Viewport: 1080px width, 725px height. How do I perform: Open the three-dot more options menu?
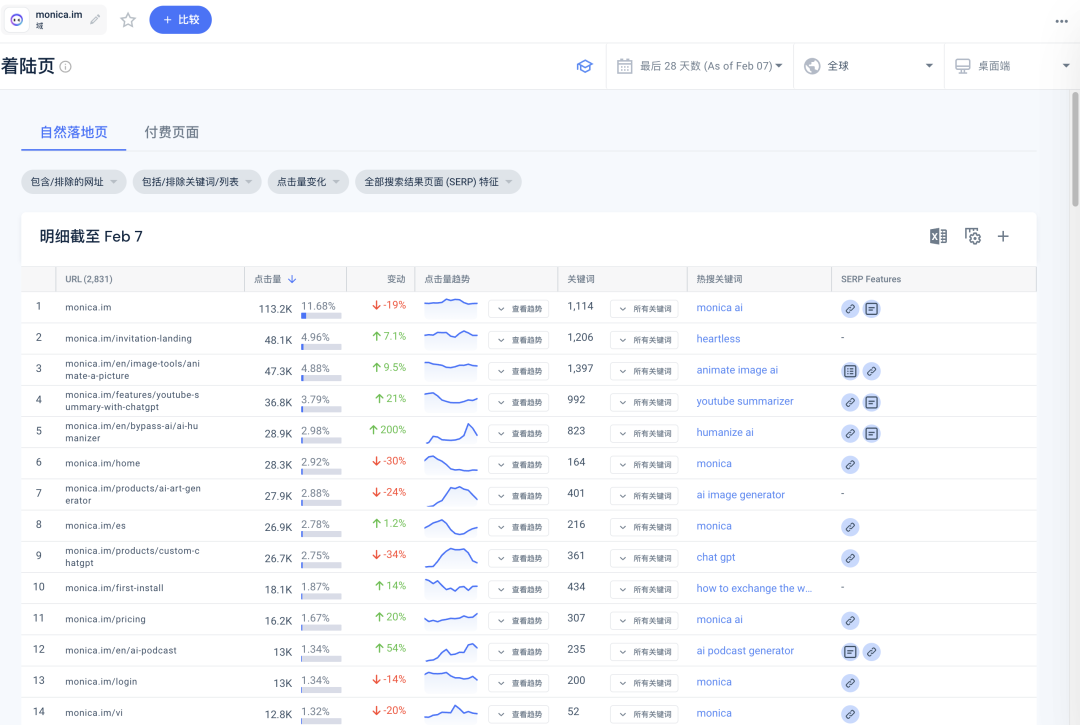click(1061, 21)
